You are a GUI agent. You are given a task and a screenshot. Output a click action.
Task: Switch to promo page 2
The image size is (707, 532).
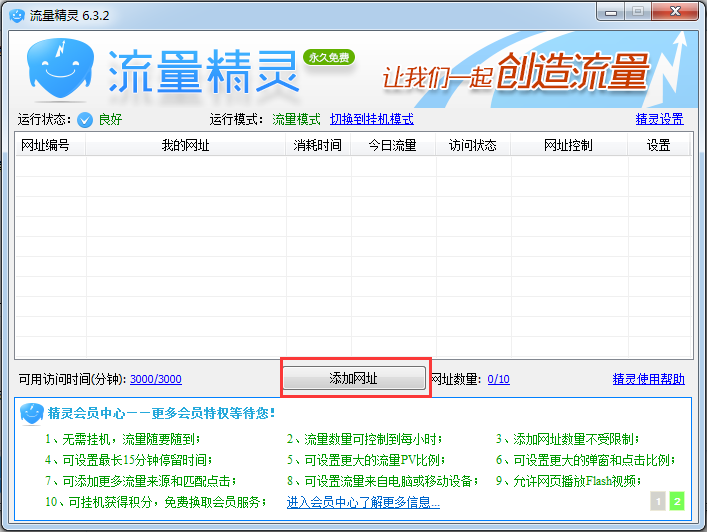coord(677,501)
